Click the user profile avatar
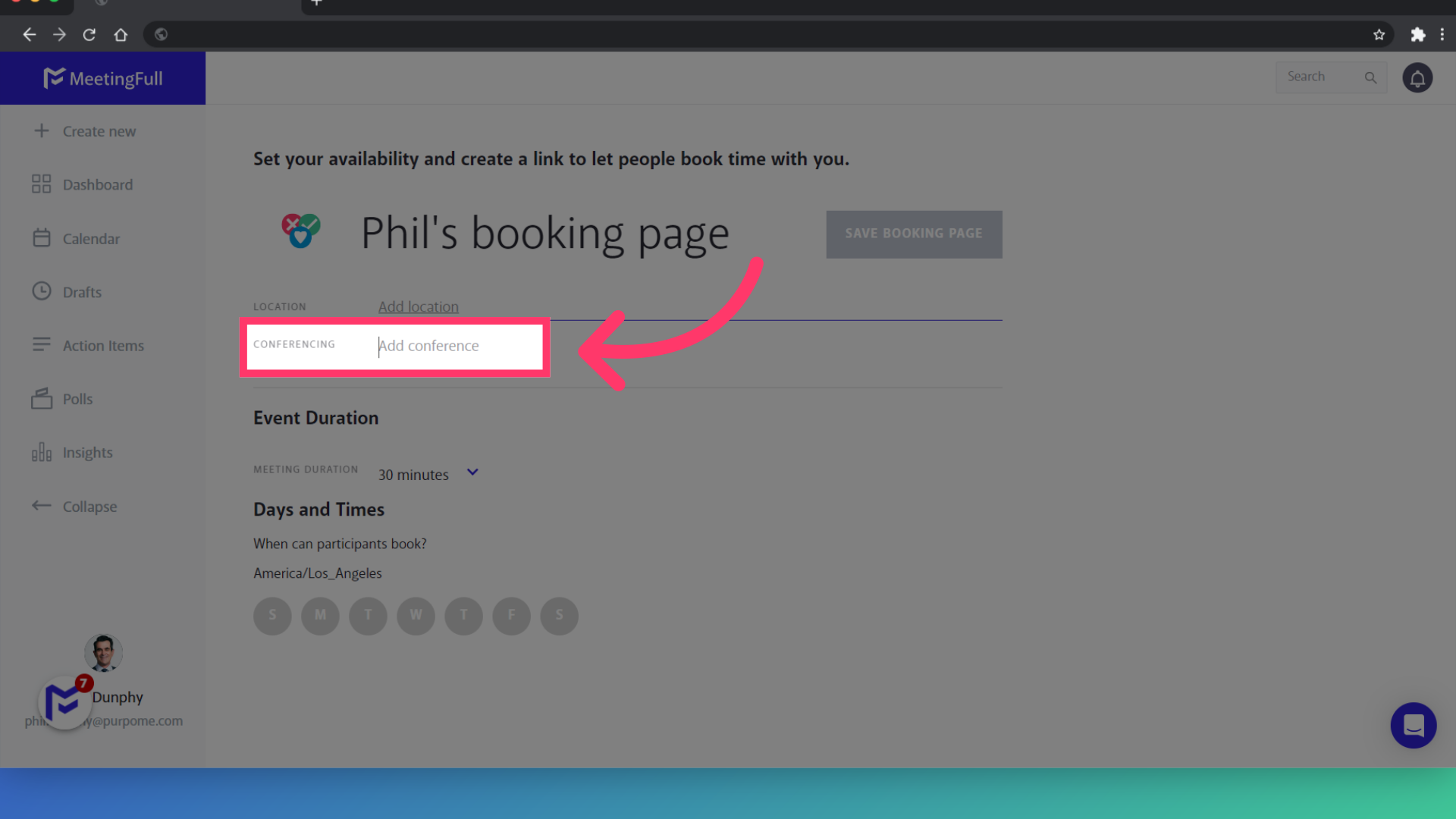This screenshot has height=819, width=1456. pos(103,651)
